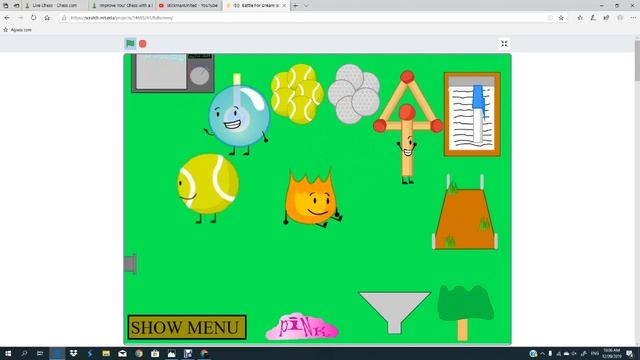Go back to previous page
This screenshot has height=360, width=640.
coord(7,18)
